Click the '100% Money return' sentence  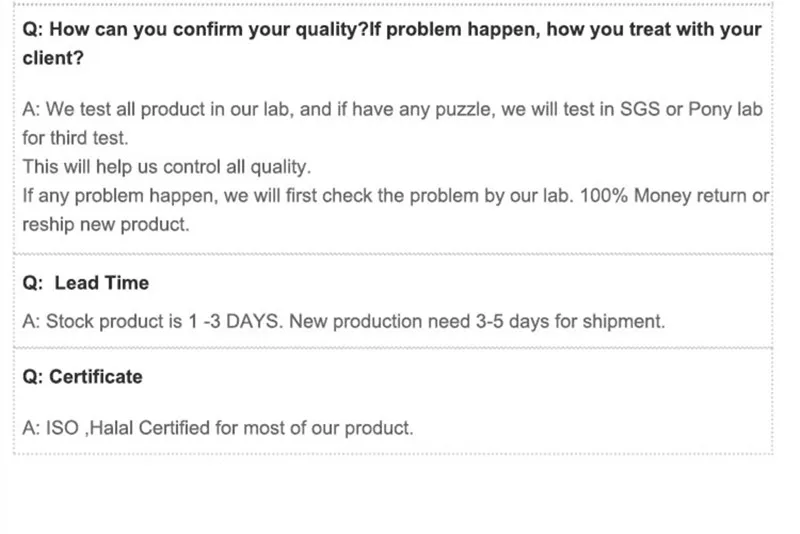coord(674,196)
